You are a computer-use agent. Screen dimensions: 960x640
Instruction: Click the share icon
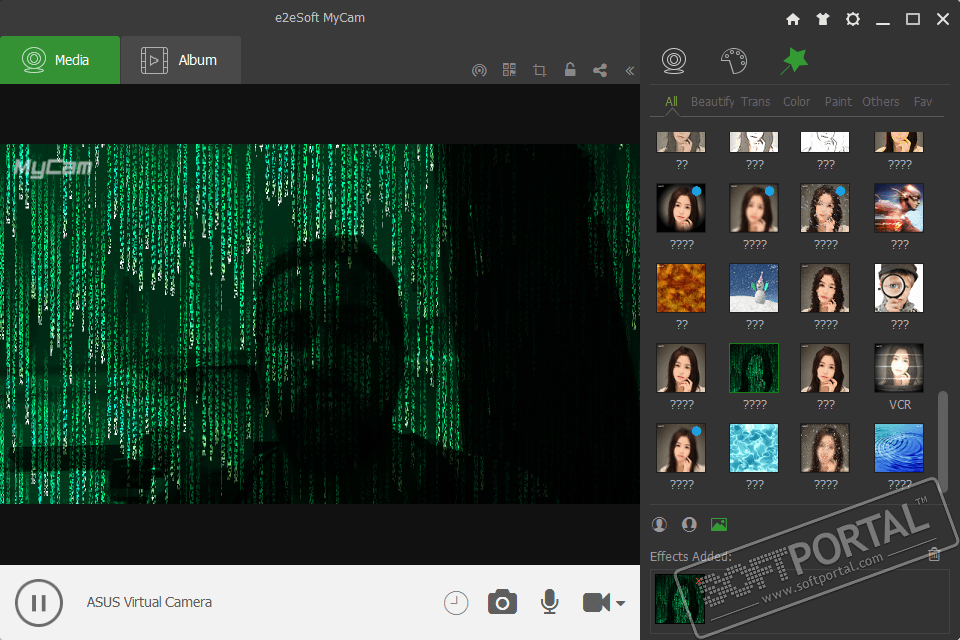tap(600, 70)
